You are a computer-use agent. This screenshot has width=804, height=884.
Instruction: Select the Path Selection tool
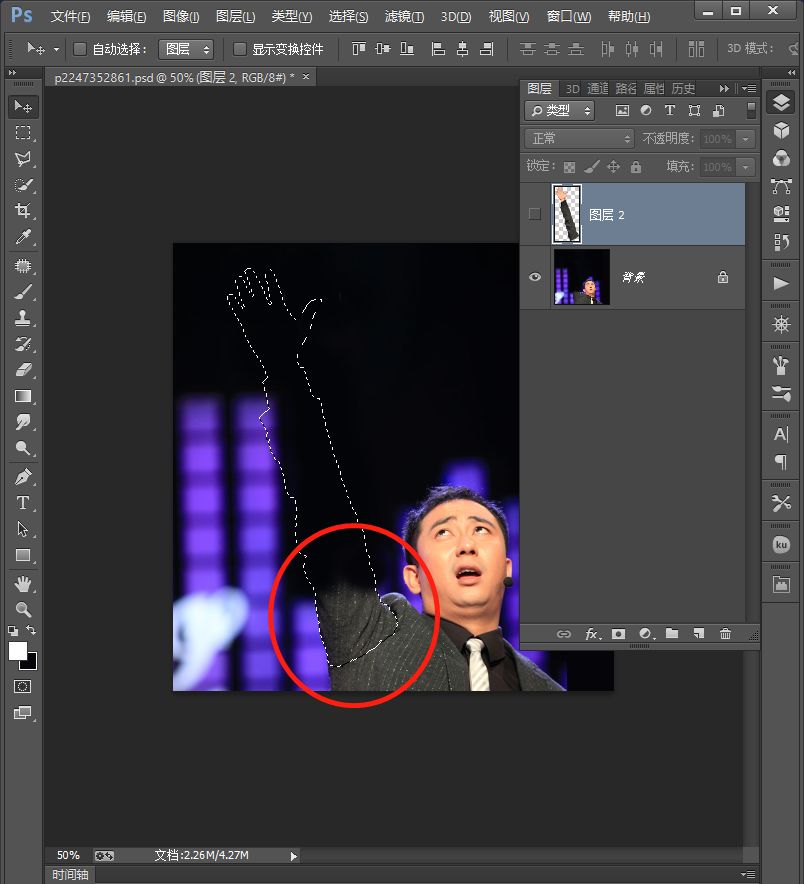(23, 529)
